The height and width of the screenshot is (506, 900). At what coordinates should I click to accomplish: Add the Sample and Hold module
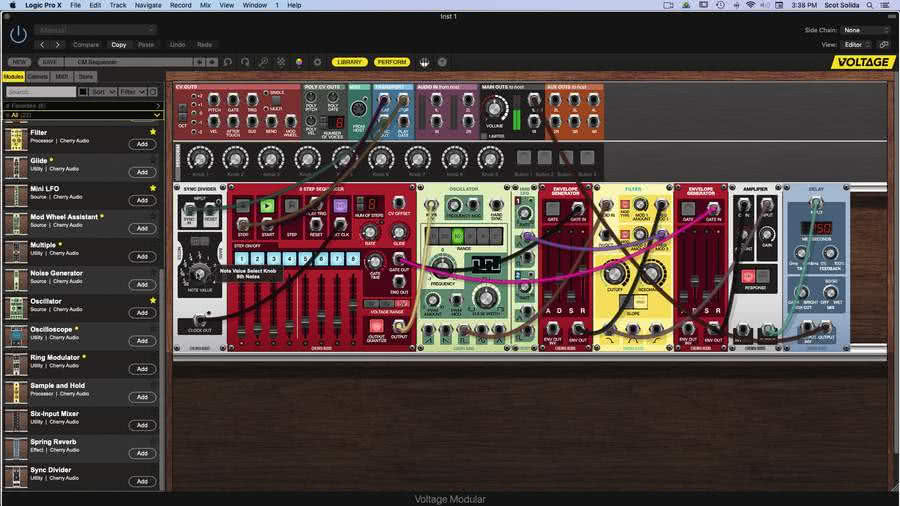click(x=142, y=397)
